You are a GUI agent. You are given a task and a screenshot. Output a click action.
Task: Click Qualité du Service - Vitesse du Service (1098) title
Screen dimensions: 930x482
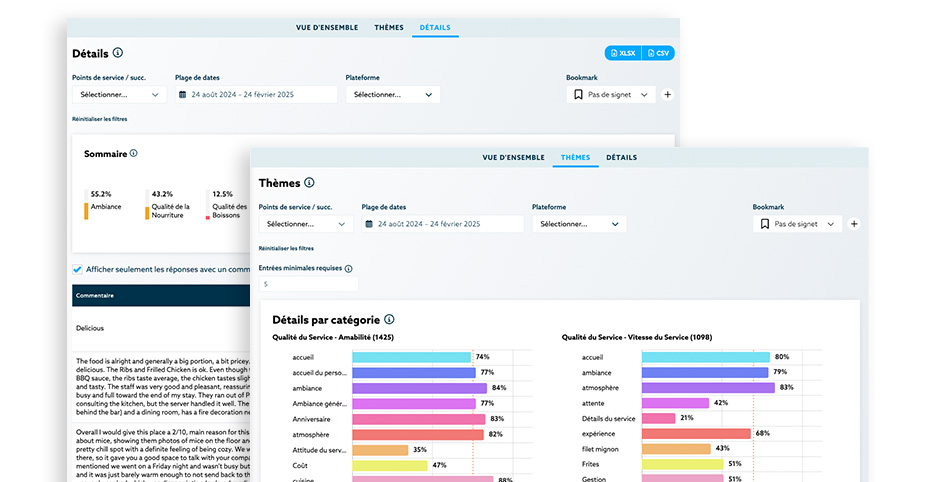[637, 337]
